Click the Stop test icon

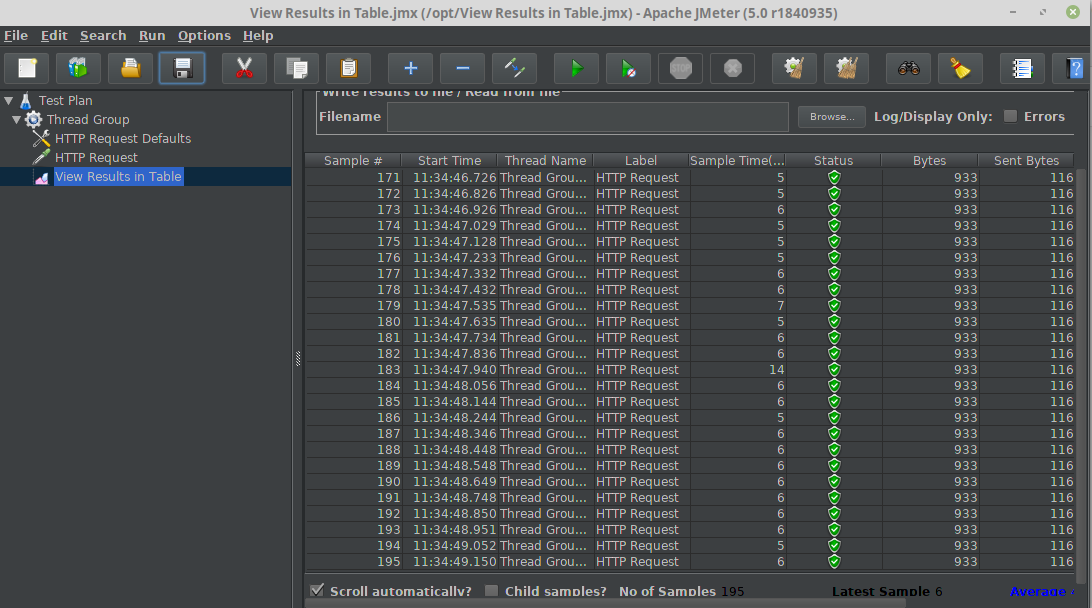click(680, 68)
